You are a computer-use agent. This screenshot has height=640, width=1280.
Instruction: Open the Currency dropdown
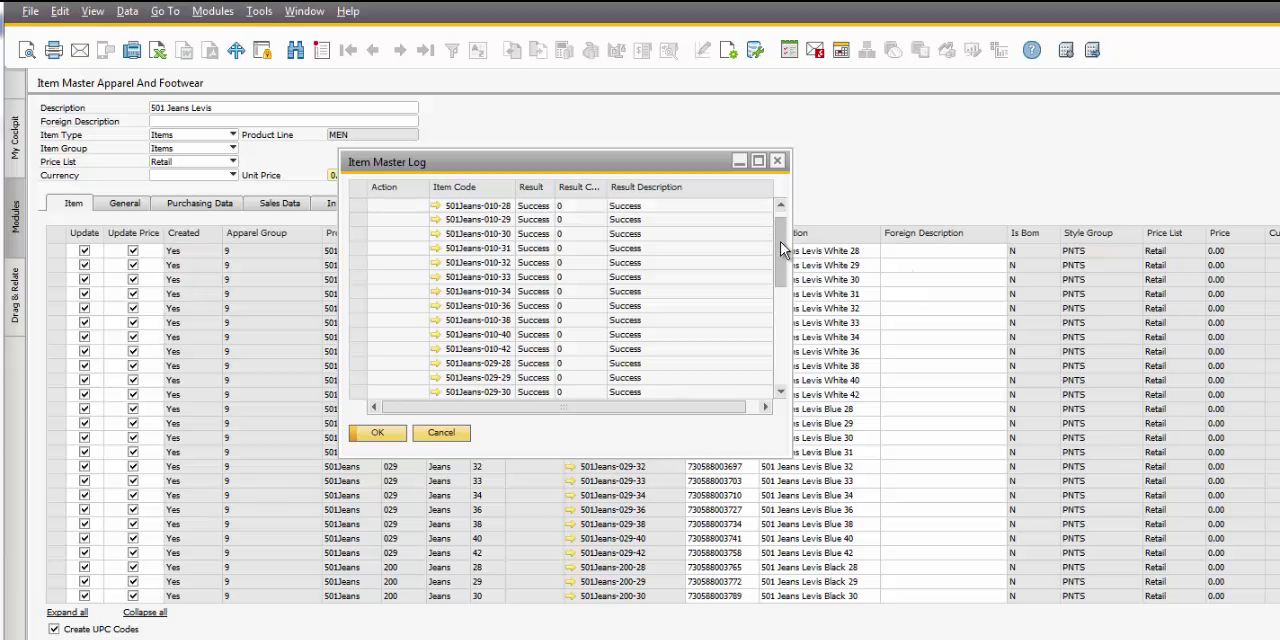(232, 175)
